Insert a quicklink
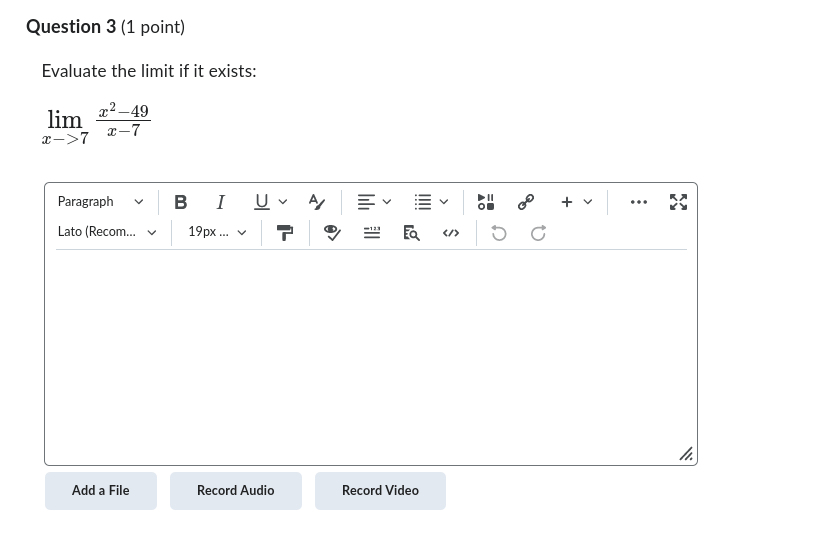The width and height of the screenshot is (816, 535). (526, 202)
